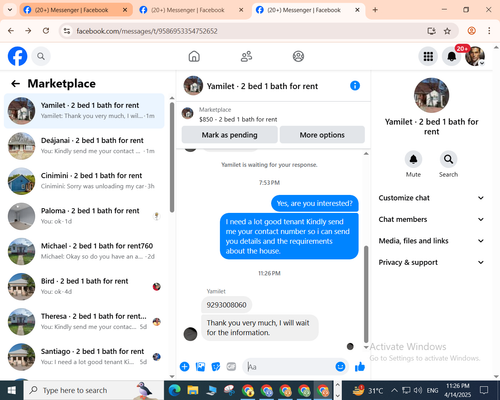
Task: Click the "Yes, are you interested?" message
Action: coord(315,203)
